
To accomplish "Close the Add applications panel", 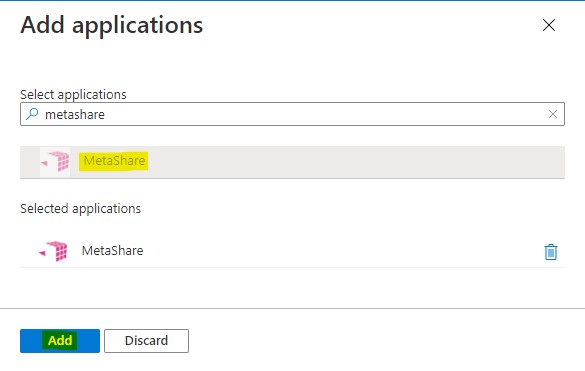I will [549, 25].
